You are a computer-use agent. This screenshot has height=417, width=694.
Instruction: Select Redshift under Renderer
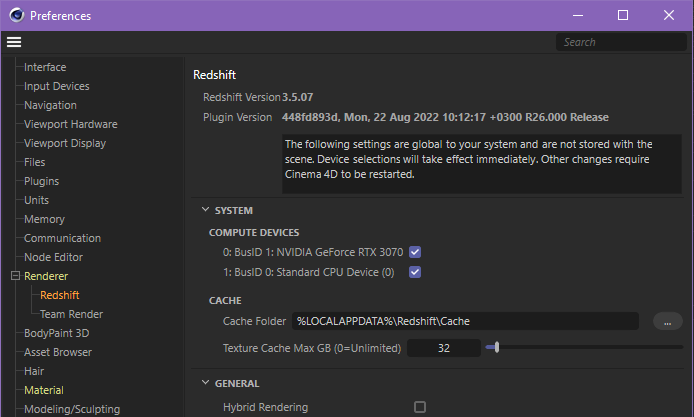pyautogui.click(x=60, y=295)
